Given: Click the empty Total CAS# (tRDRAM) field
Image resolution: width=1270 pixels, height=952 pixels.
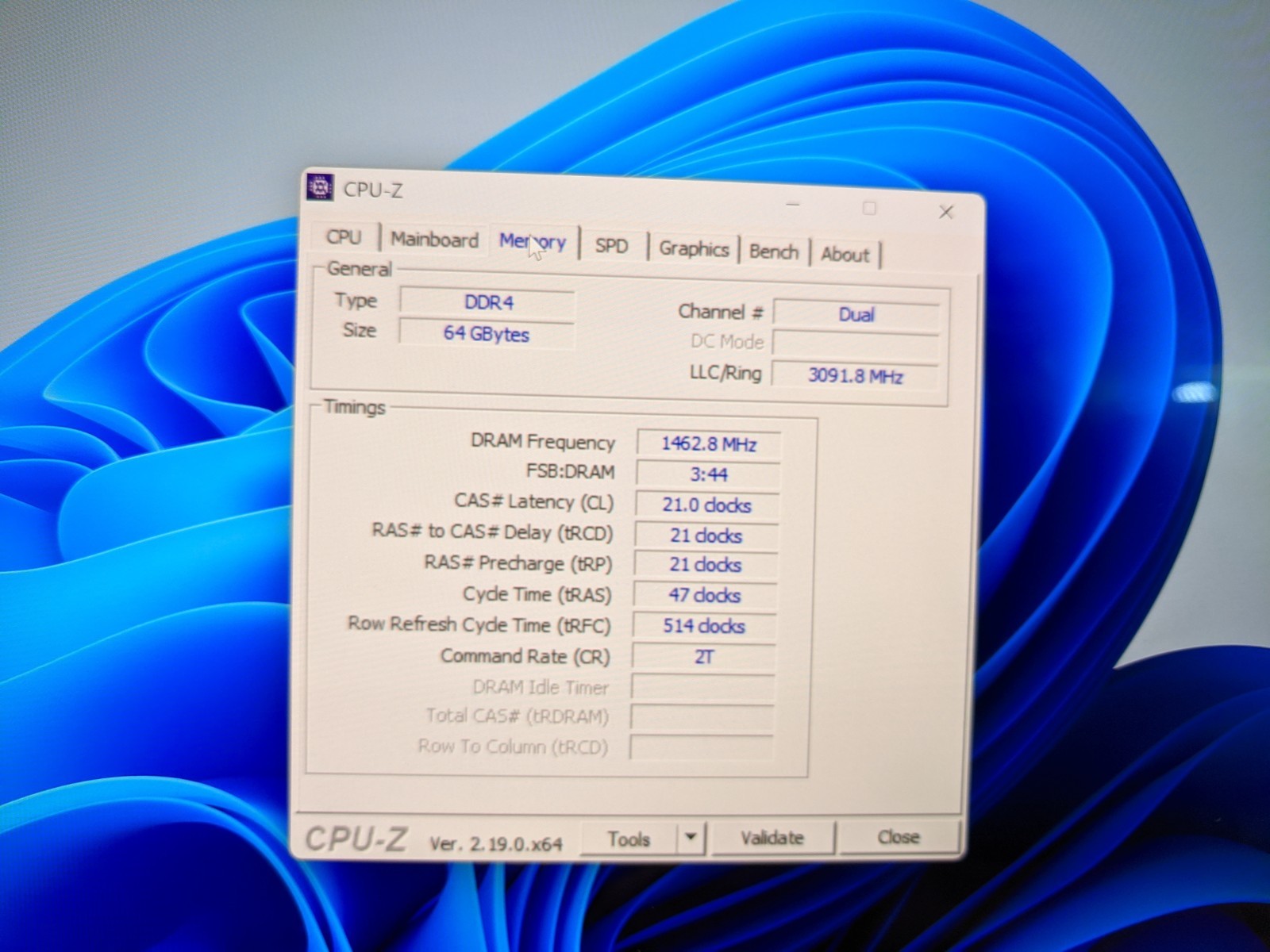Looking at the screenshot, I should pyautogui.click(x=702, y=716).
